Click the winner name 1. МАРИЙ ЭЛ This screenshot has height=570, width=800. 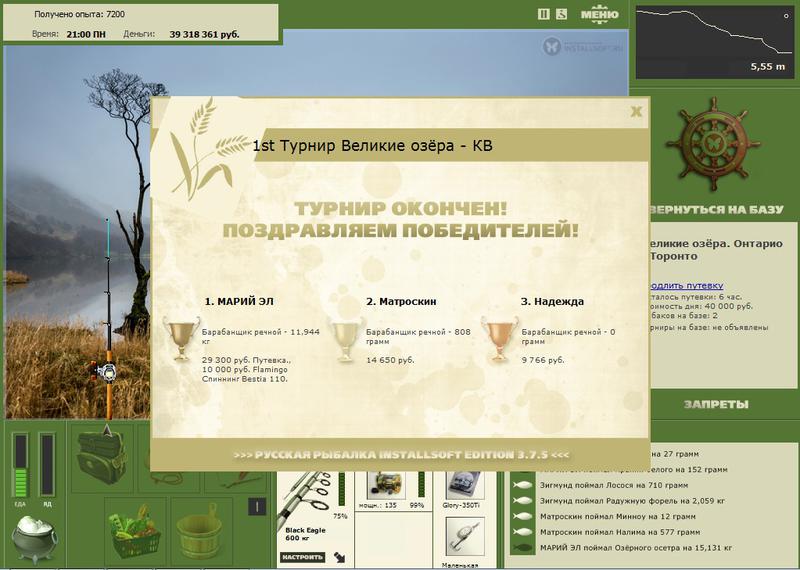(239, 302)
